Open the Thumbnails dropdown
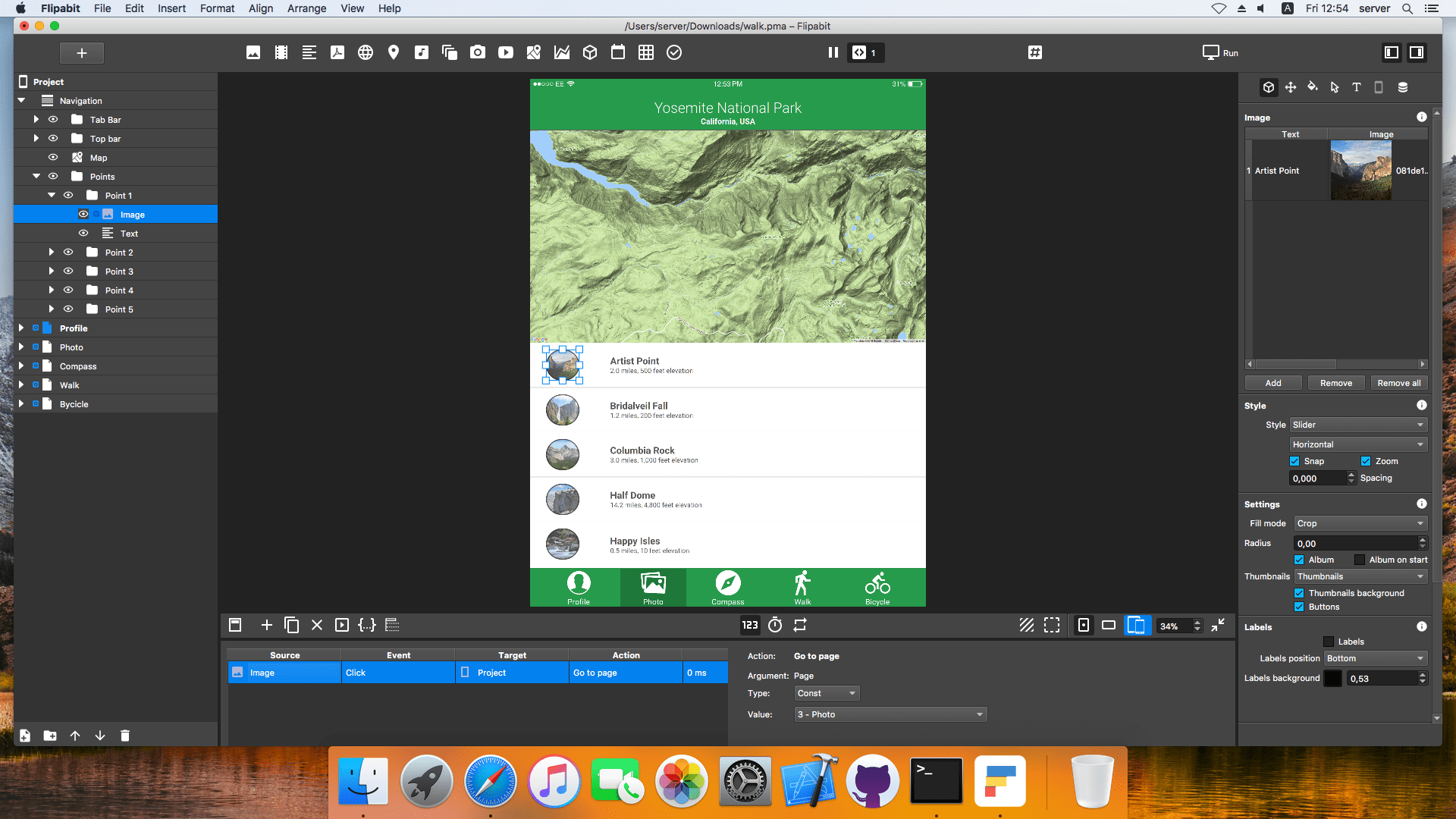Viewport: 1456px width, 819px height. click(1361, 576)
